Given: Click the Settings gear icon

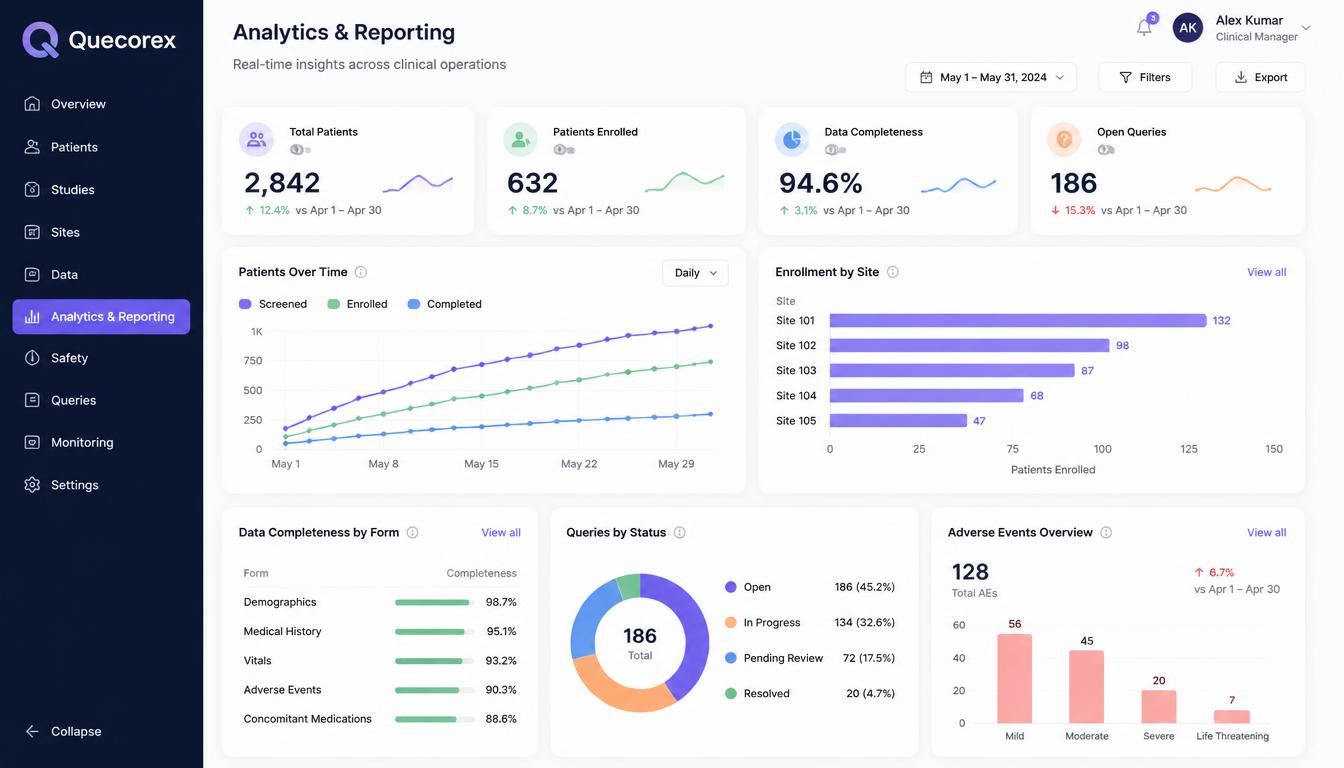Looking at the screenshot, I should pyautogui.click(x=32, y=485).
